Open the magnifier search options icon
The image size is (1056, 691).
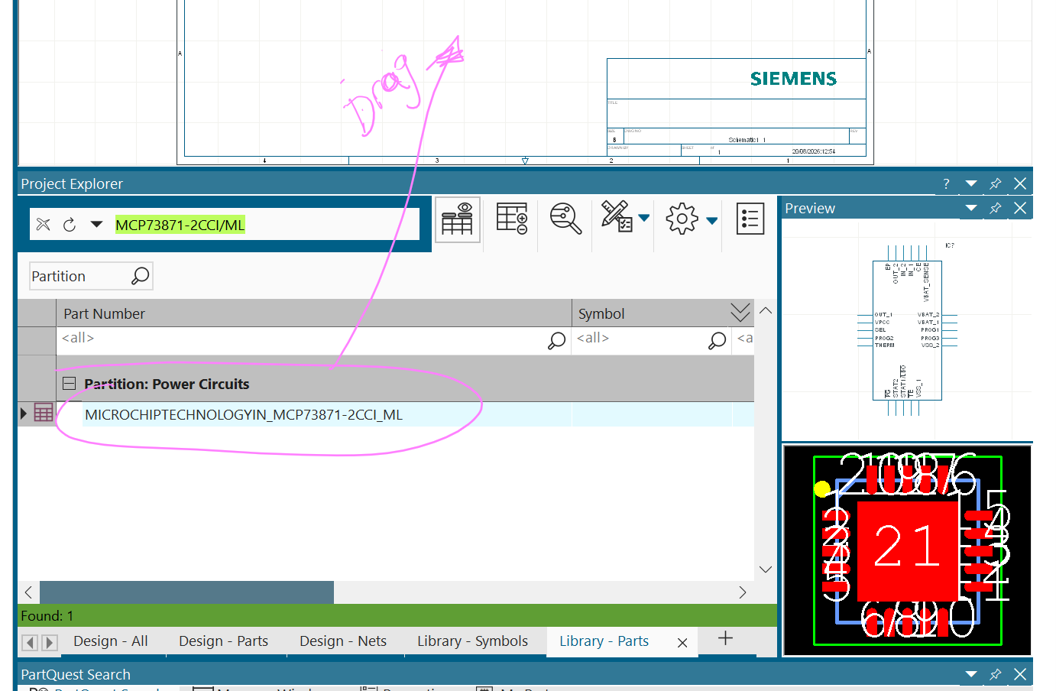point(565,219)
